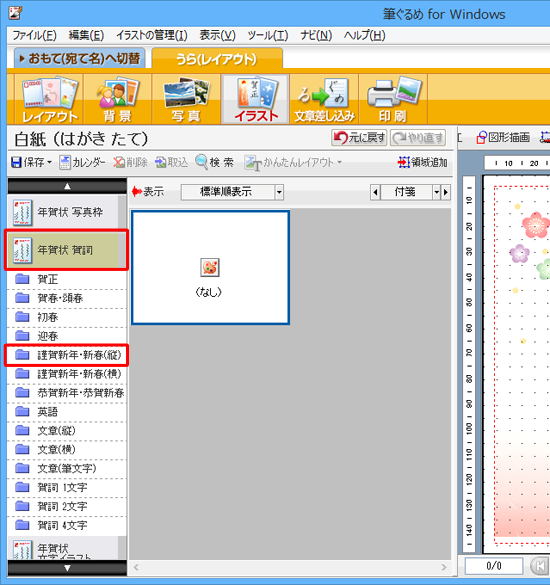The image size is (550, 585).
Task: Open the 賀正 folder
Action: point(66,279)
